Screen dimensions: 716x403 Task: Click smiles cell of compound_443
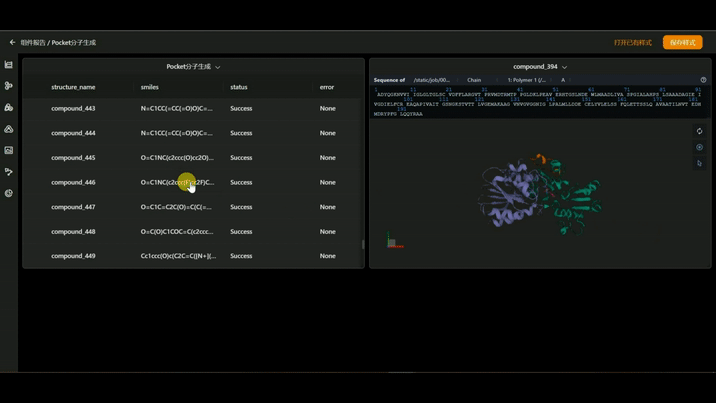[x=176, y=108]
